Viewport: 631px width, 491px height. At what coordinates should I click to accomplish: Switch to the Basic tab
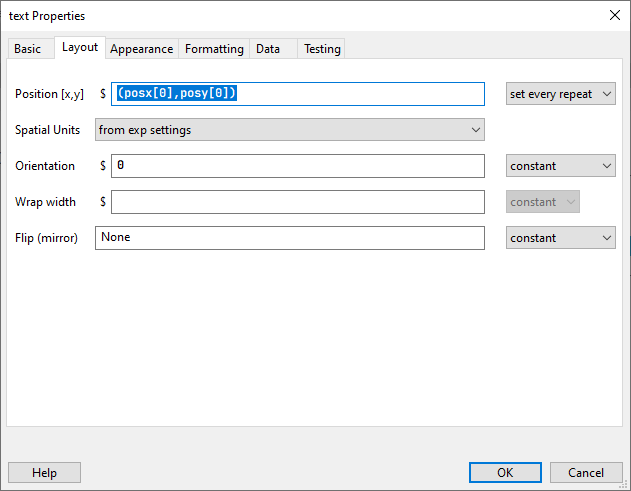(28, 48)
